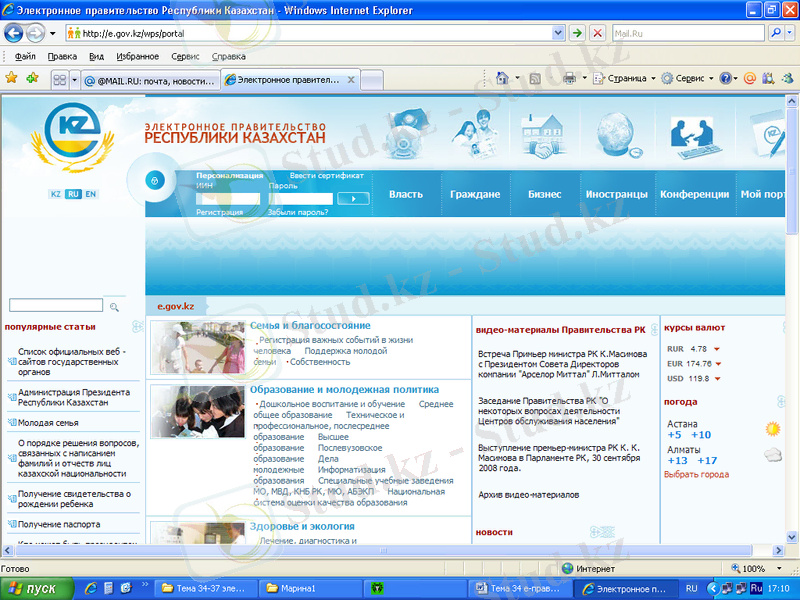Click the two people Конференции icon

click(695, 138)
